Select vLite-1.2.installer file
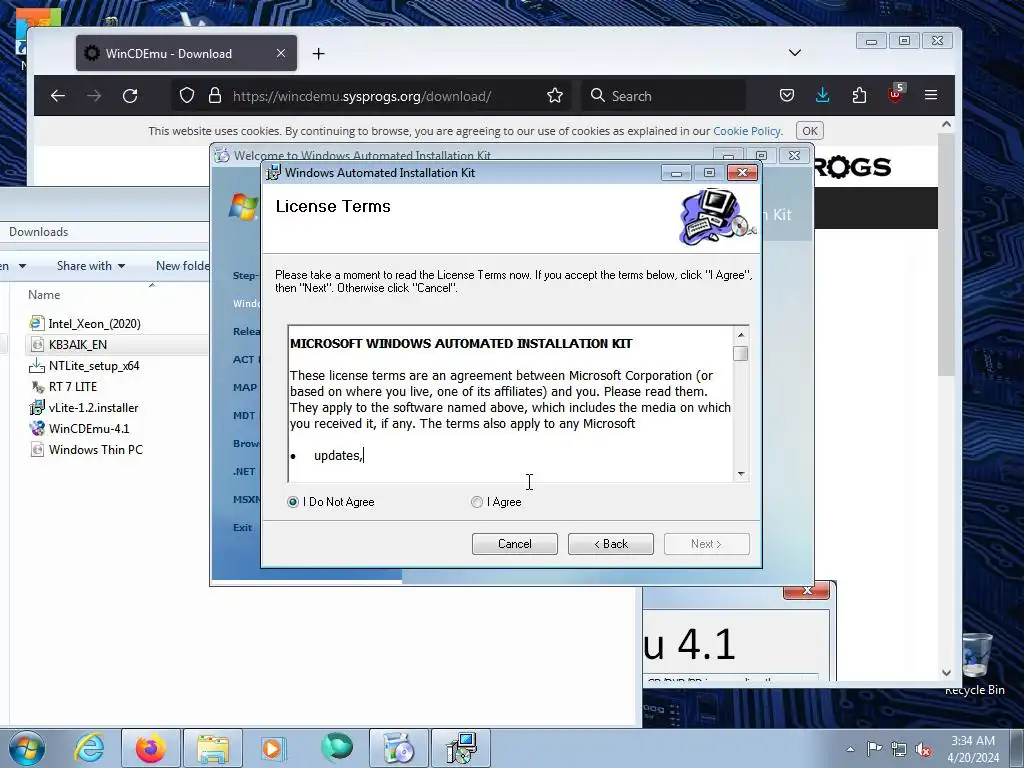Screen dimensions: 1024x768 click(93, 408)
